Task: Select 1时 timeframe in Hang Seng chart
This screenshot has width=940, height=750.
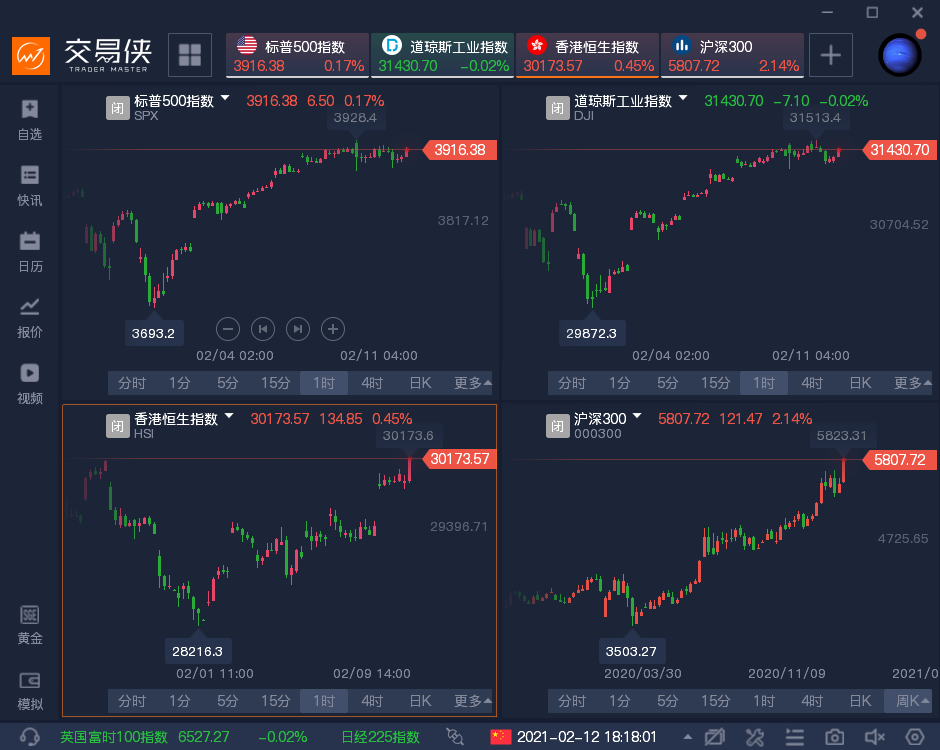Action: click(x=324, y=701)
